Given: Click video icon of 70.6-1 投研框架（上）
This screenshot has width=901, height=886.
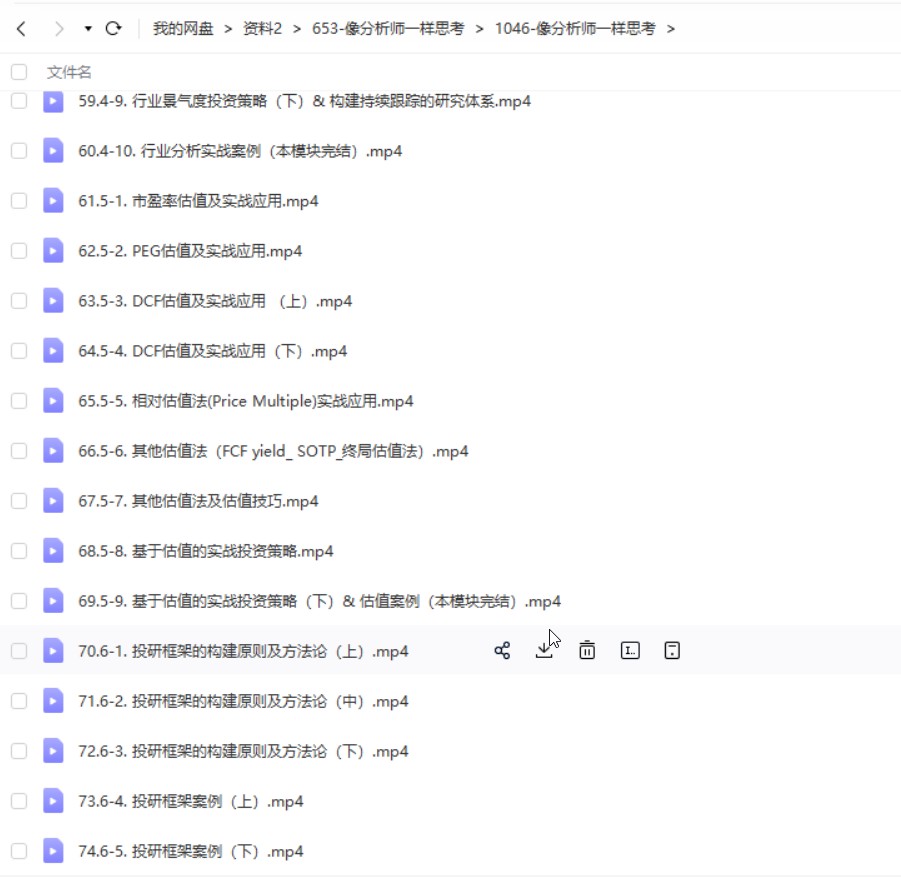Looking at the screenshot, I should [x=53, y=650].
